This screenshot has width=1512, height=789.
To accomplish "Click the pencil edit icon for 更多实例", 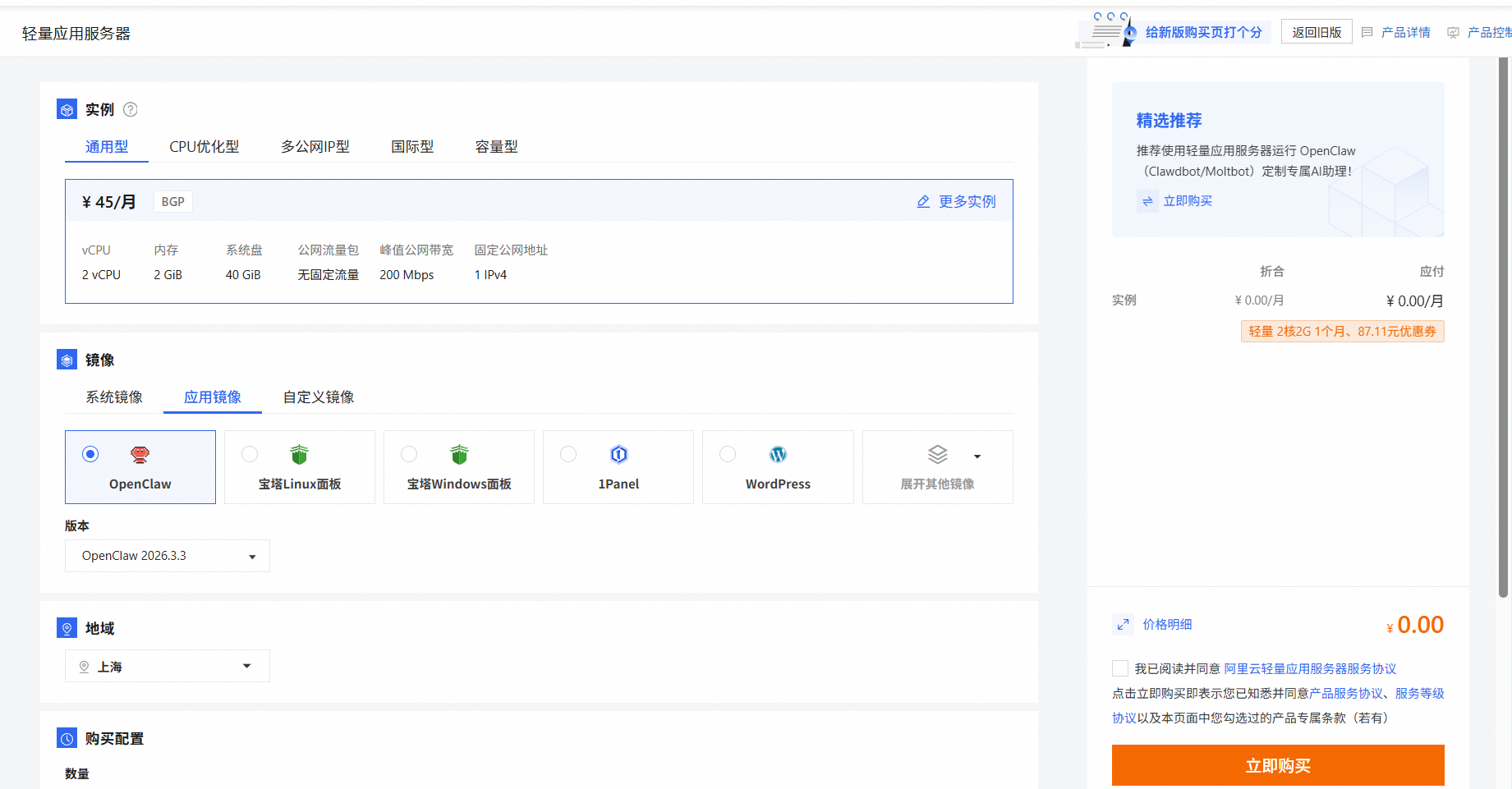I will pos(923,202).
